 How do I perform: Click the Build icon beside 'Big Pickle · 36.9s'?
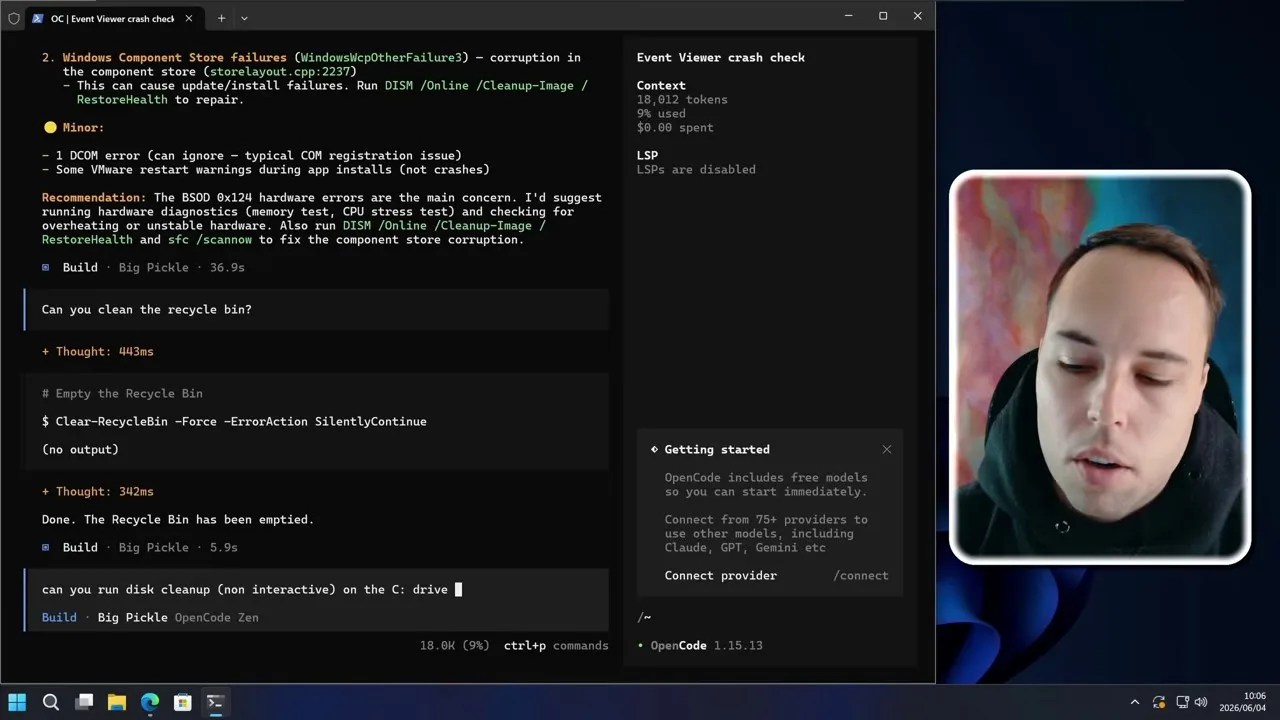[x=46, y=268]
